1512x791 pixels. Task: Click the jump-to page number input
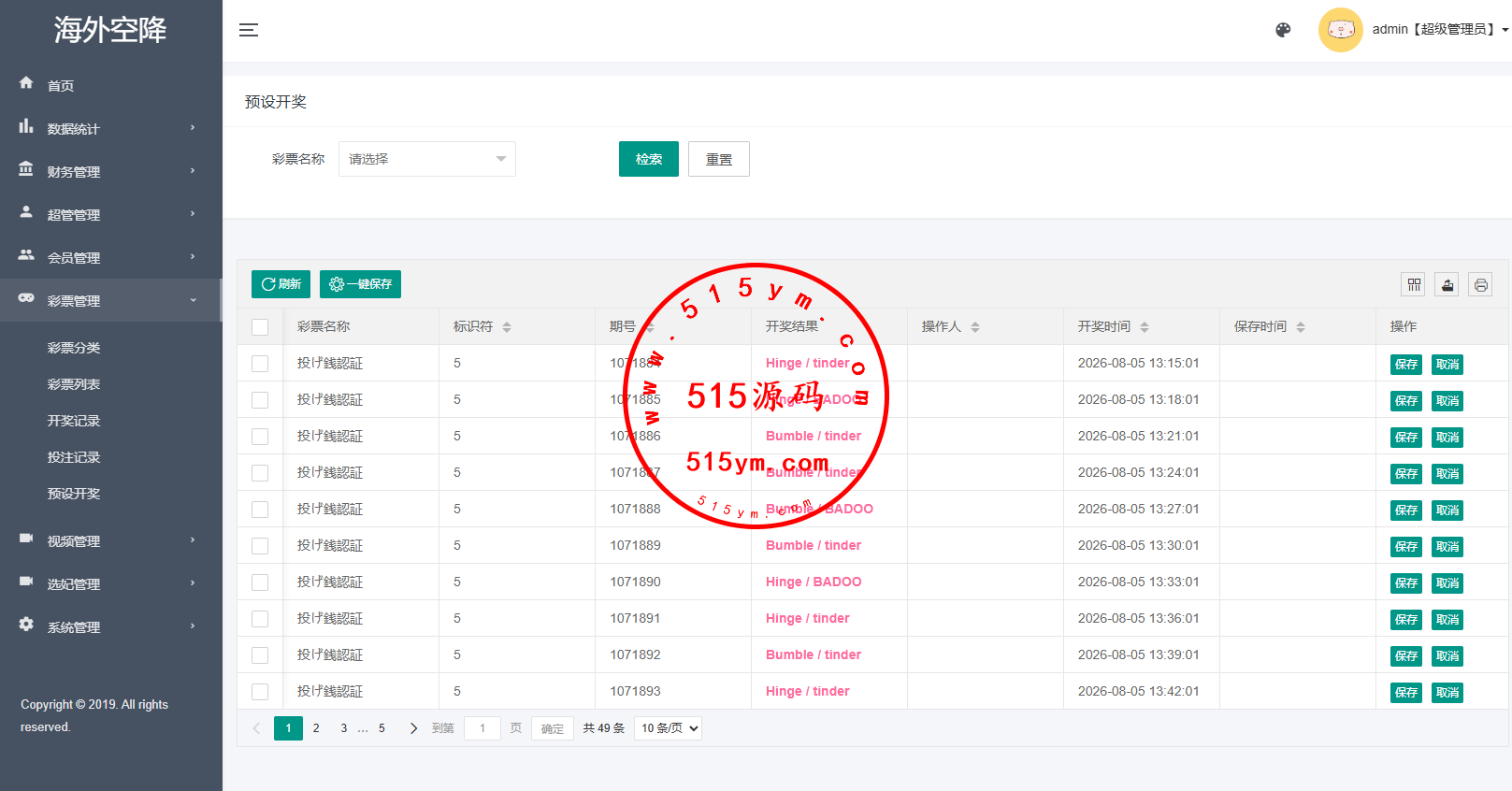tap(482, 728)
